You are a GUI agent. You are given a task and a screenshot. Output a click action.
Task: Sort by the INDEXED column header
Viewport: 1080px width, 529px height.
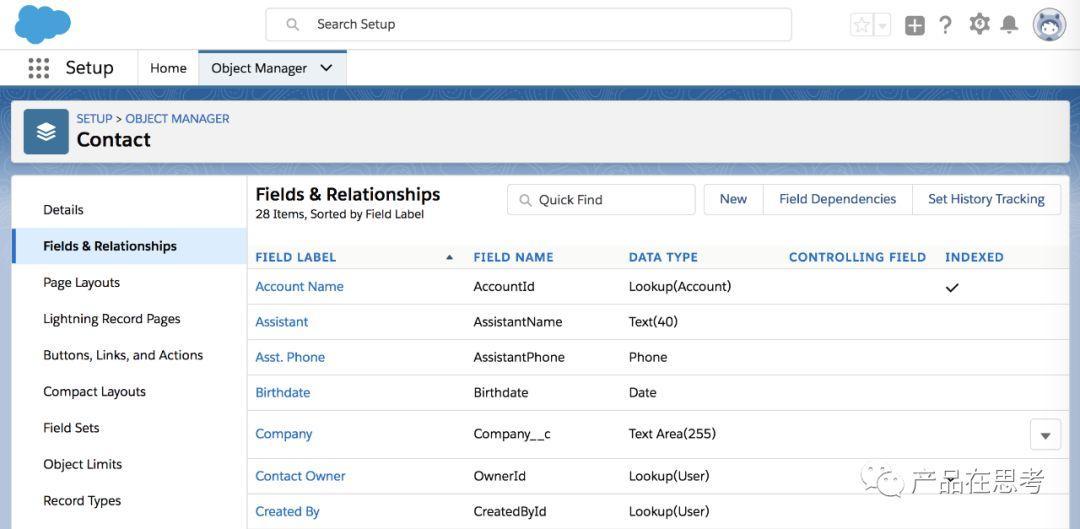coord(974,258)
